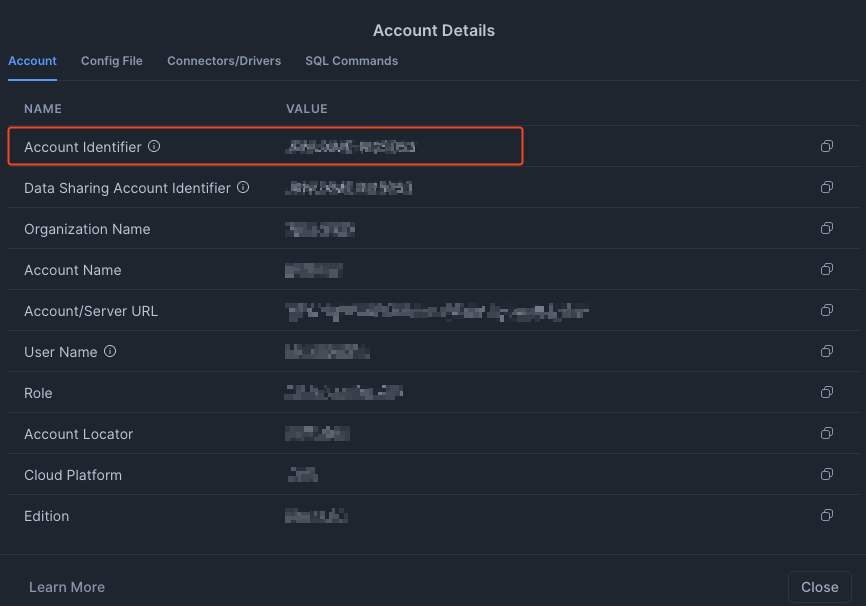Image resolution: width=866 pixels, height=606 pixels.
Task: Copy the Account Locator value
Action: click(827, 434)
